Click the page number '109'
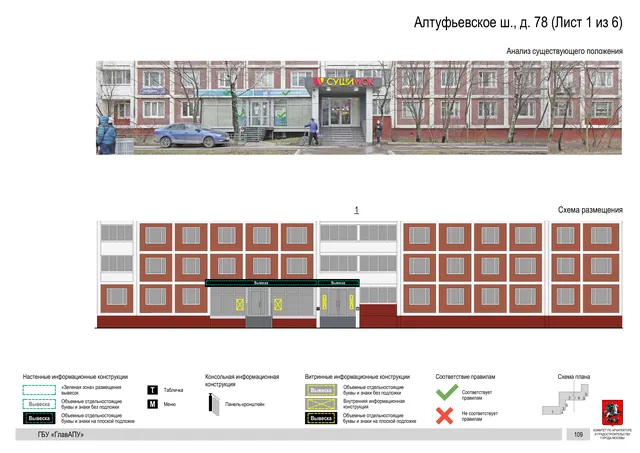The image size is (640, 453). coord(578,435)
